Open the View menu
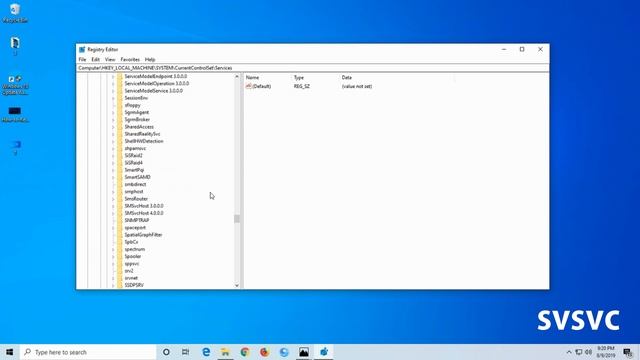Screen dimensions: 640x360 pos(110,60)
